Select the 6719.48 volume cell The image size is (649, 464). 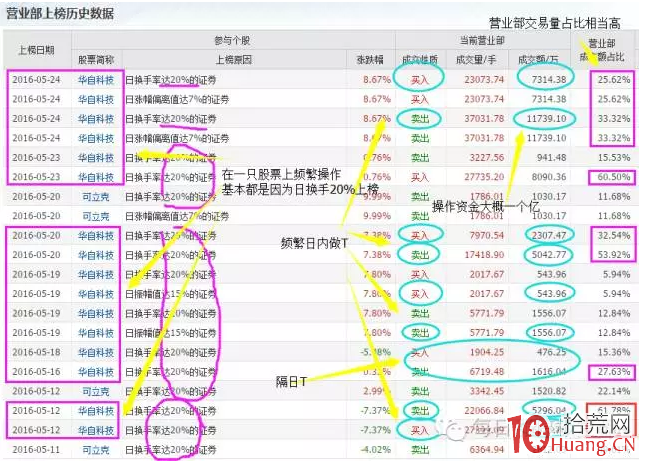coord(486,372)
